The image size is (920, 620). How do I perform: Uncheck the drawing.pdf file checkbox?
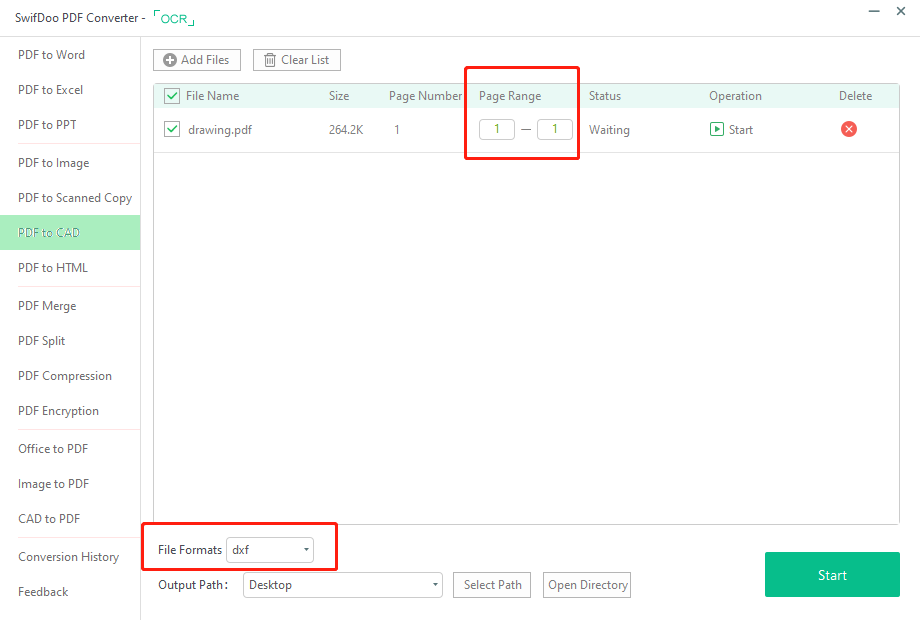coord(172,129)
